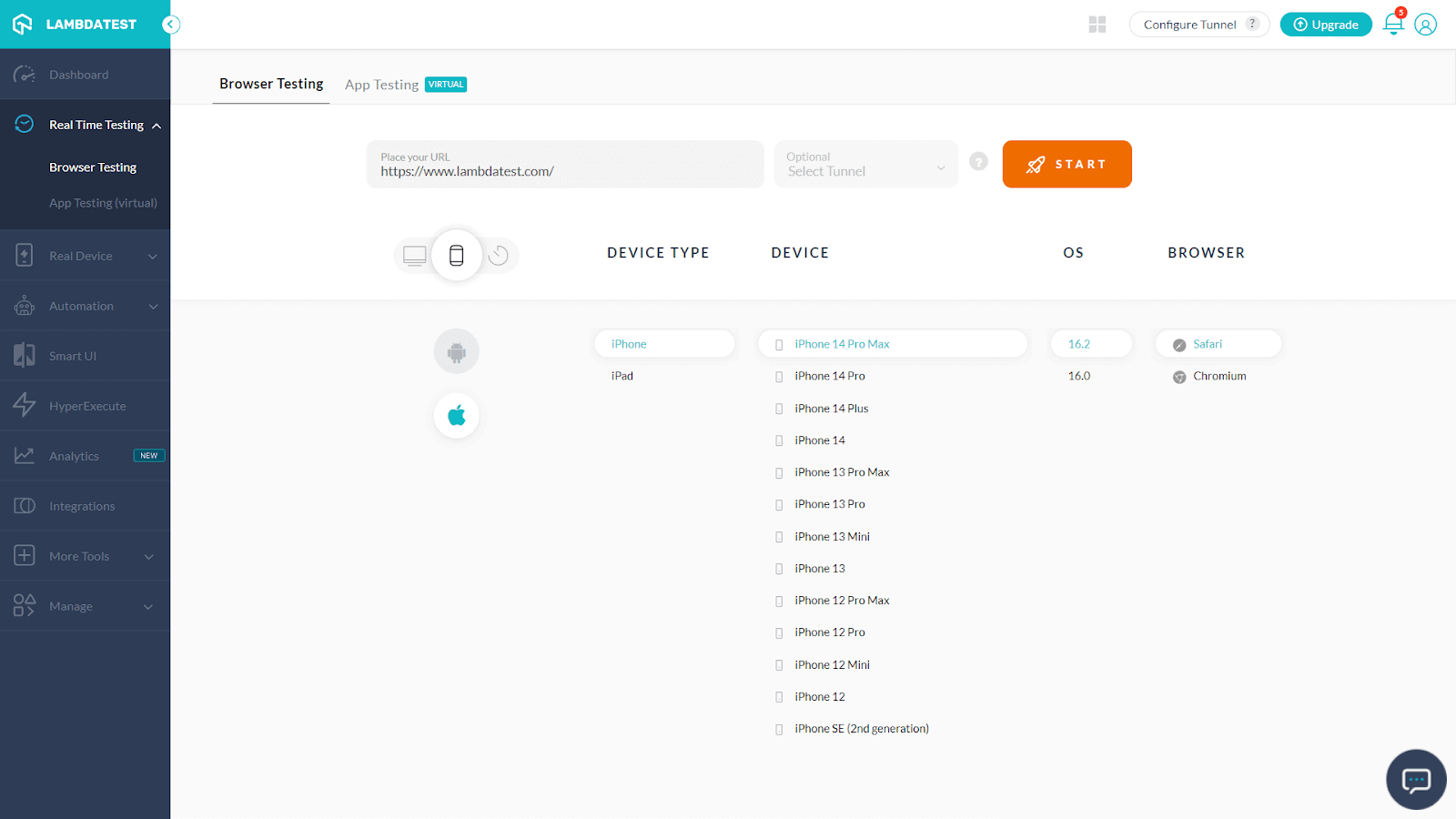
Task: Select iPhone 13 device
Action: click(x=820, y=569)
